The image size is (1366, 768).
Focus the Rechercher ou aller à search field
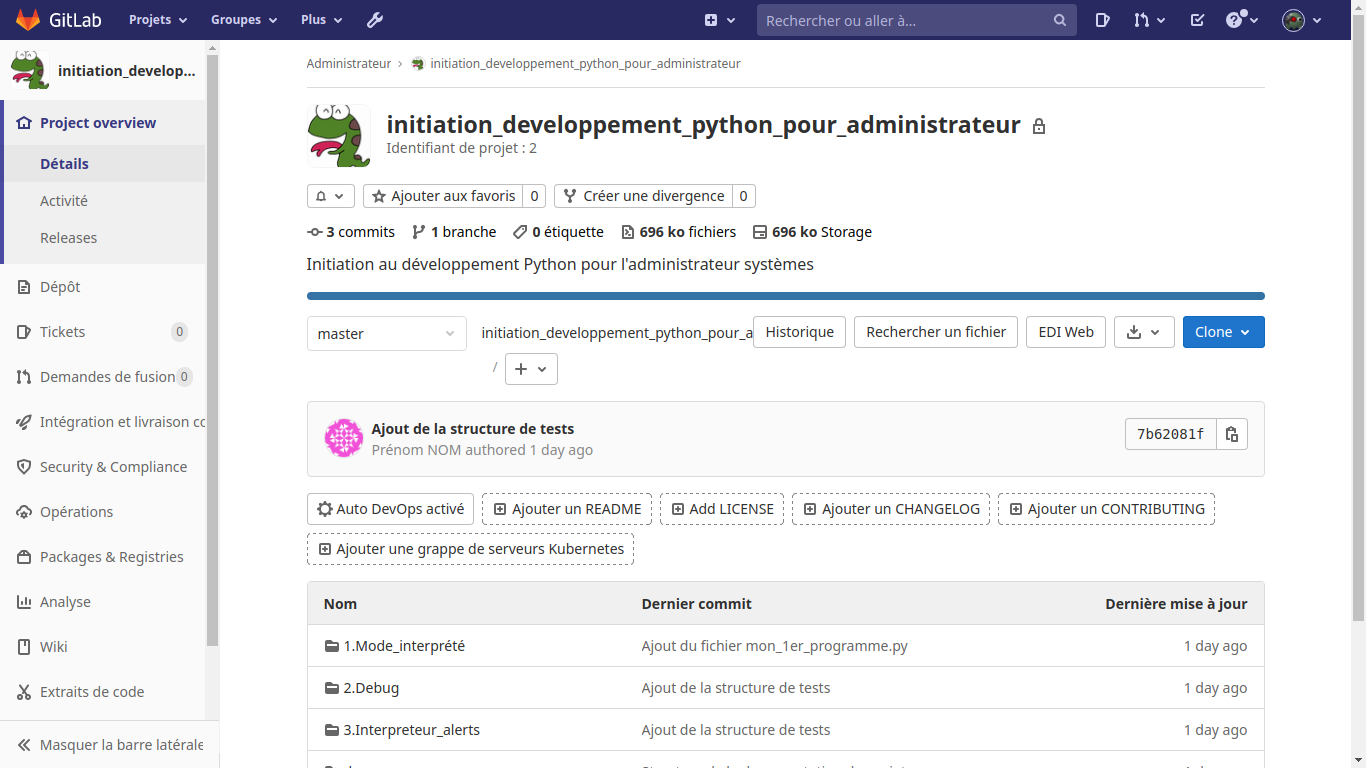[x=905, y=20]
